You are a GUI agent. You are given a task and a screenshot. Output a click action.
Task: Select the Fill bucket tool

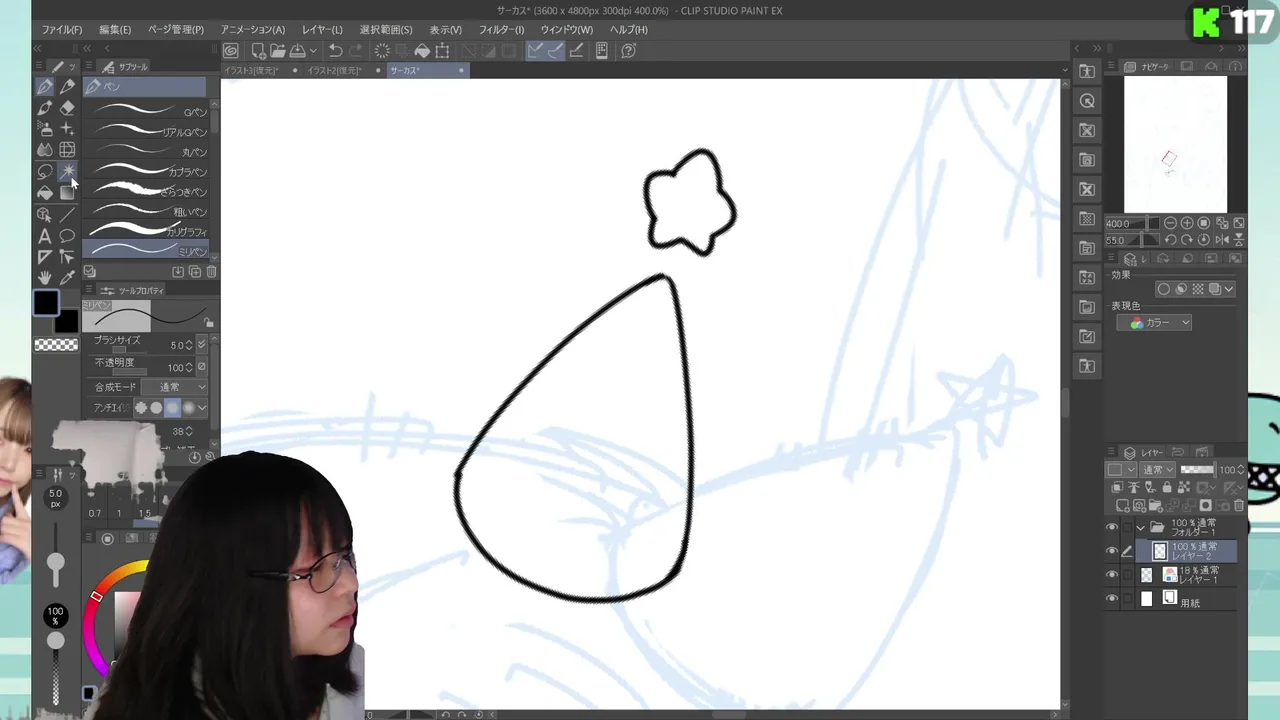coord(45,192)
